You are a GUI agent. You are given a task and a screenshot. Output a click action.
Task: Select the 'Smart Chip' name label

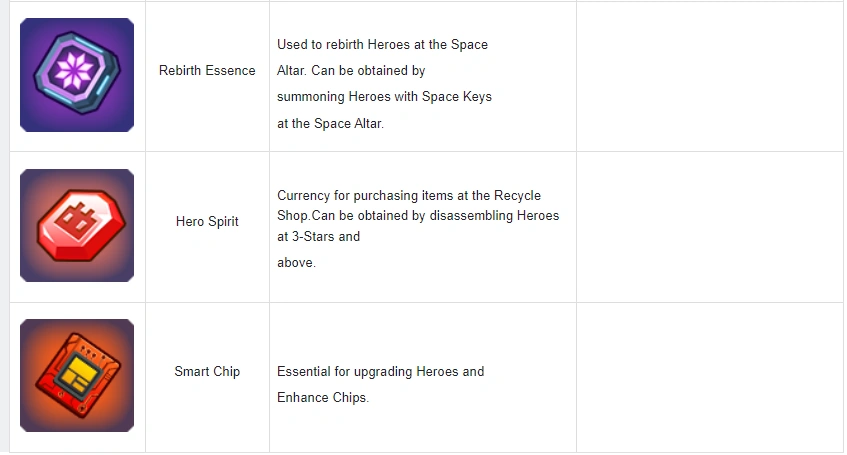(207, 372)
